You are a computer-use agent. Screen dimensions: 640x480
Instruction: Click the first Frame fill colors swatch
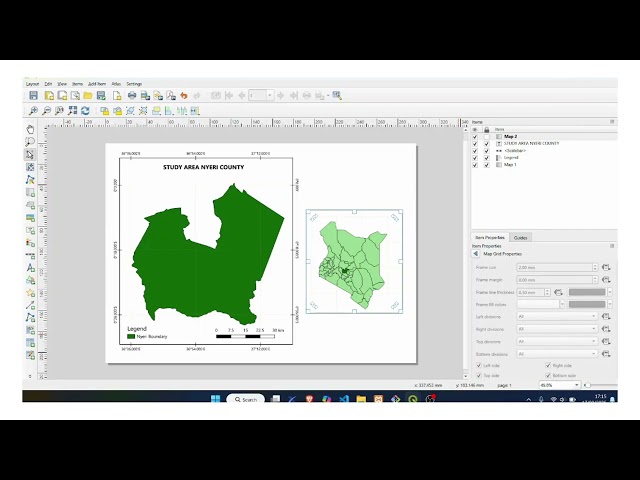[538, 304]
